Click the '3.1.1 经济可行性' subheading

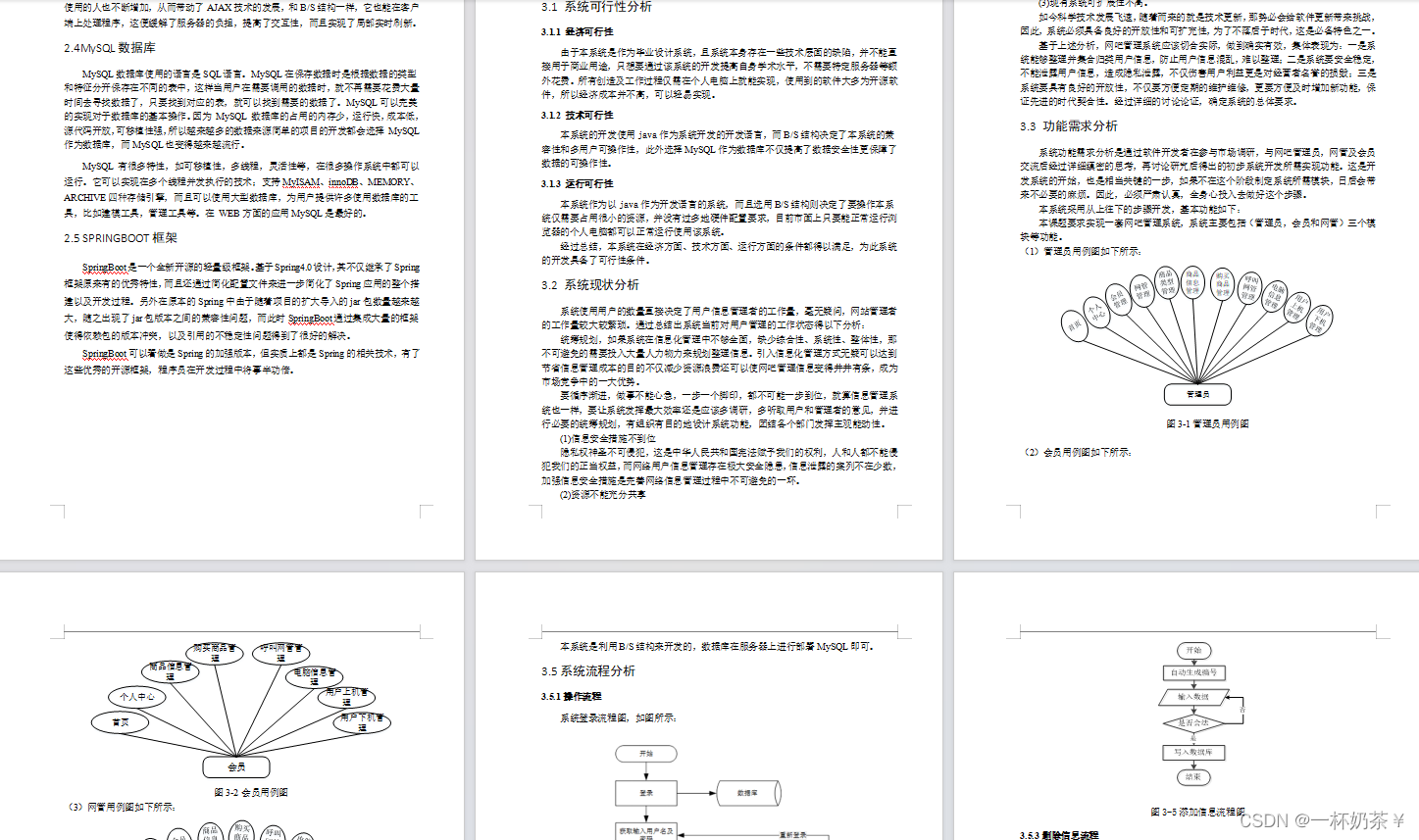[578, 31]
